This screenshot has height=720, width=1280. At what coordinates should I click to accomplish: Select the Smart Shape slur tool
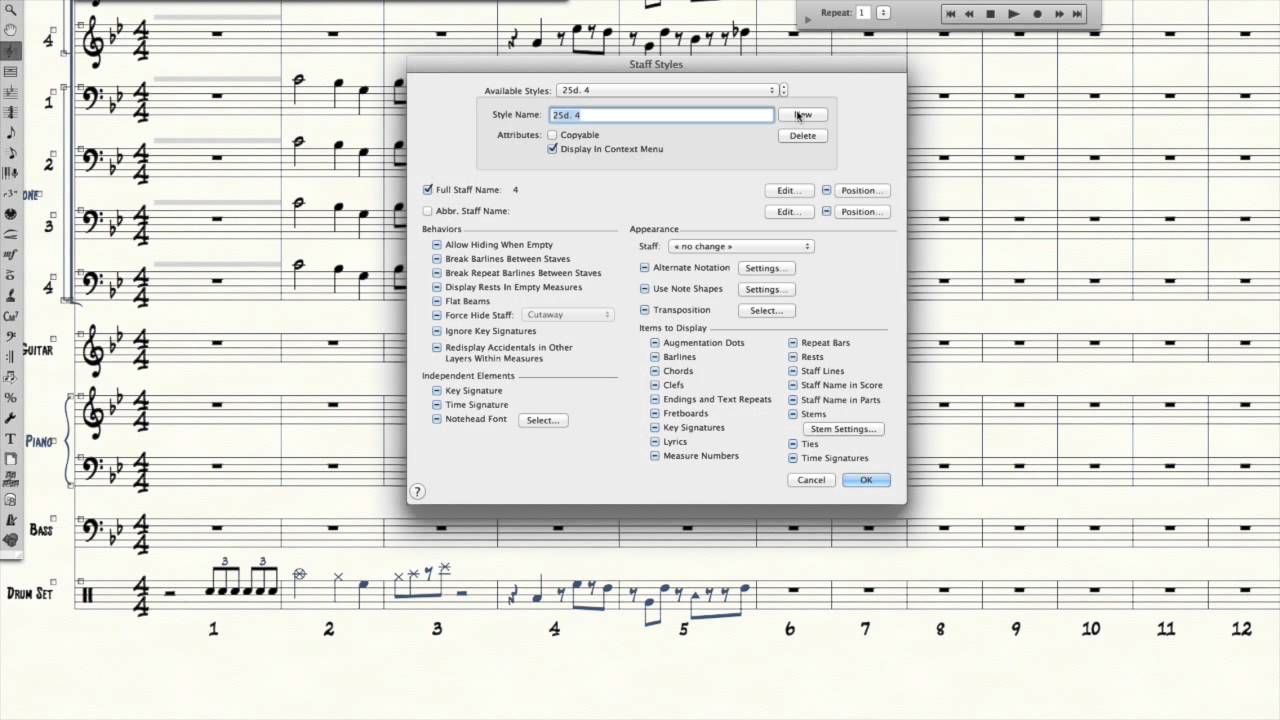coord(10,234)
